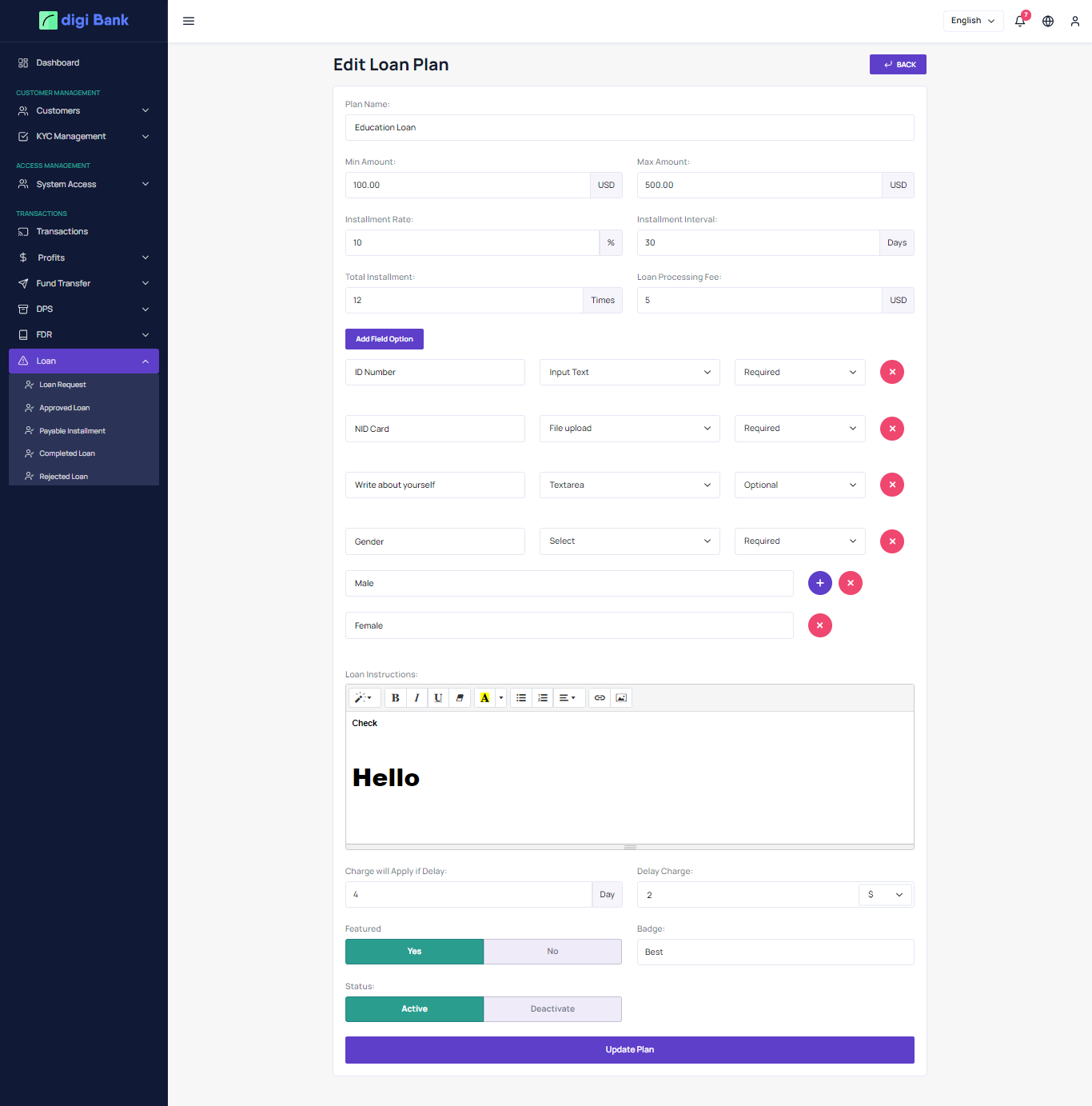
Task: Click the Update Plan button
Action: (x=629, y=1050)
